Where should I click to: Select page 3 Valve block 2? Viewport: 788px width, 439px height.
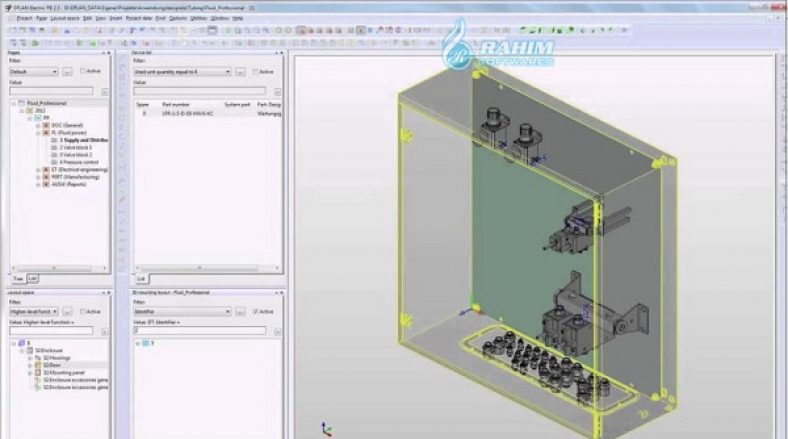pyautogui.click(x=75, y=155)
